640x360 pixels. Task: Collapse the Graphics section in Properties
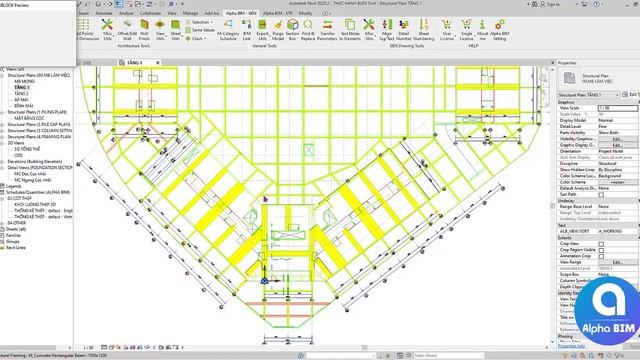click(x=598, y=102)
